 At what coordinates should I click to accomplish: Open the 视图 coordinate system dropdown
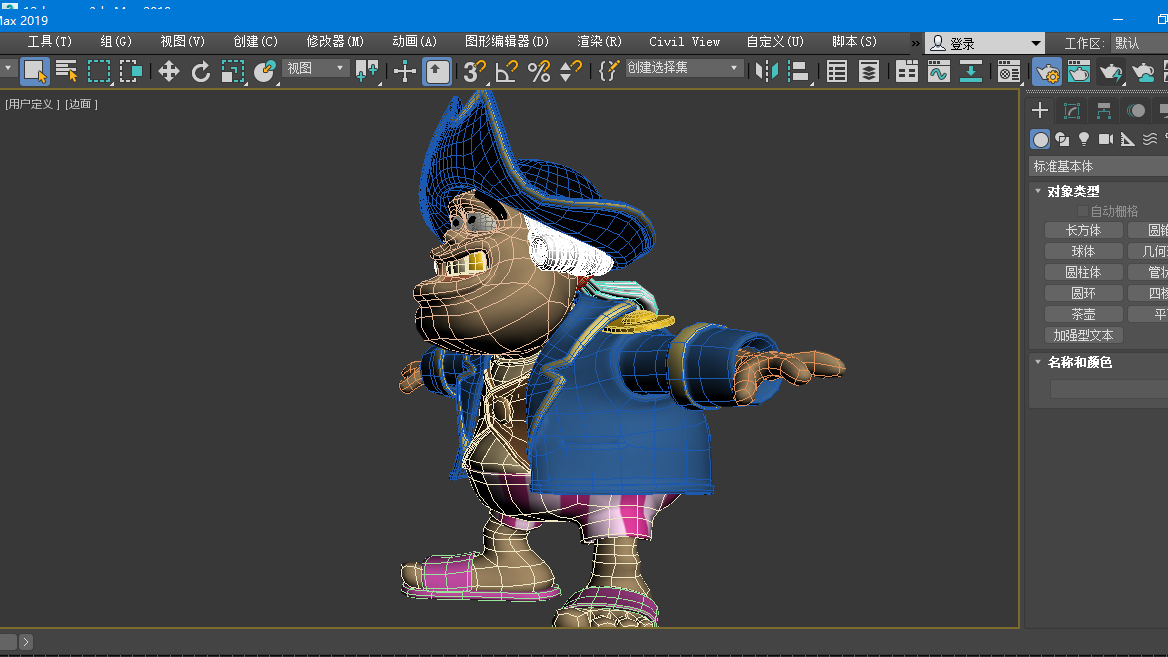315,68
